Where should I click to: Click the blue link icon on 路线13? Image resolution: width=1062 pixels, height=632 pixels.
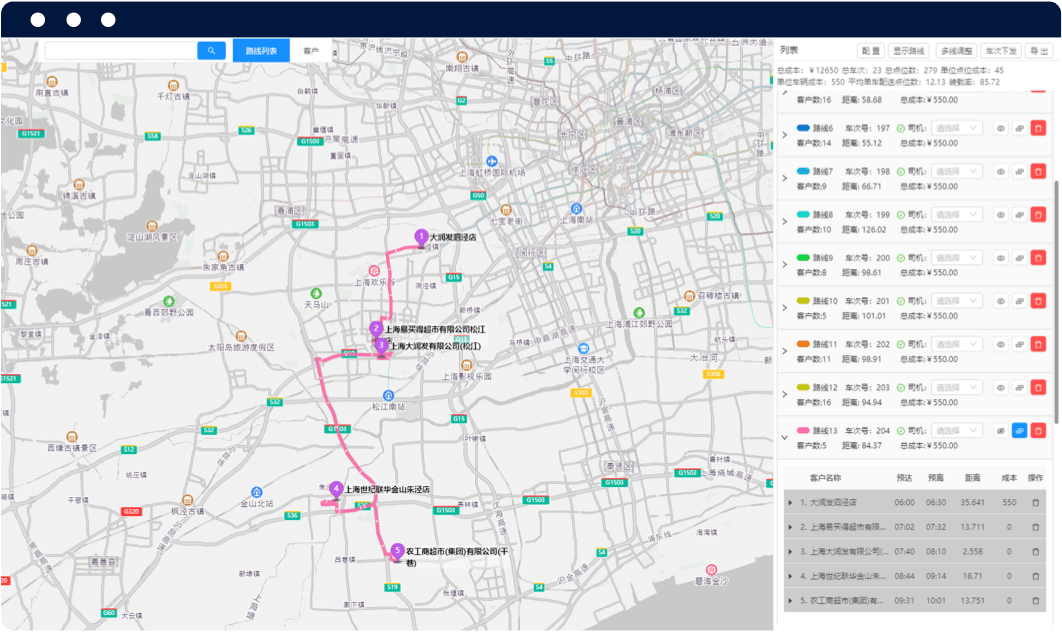[1019, 431]
